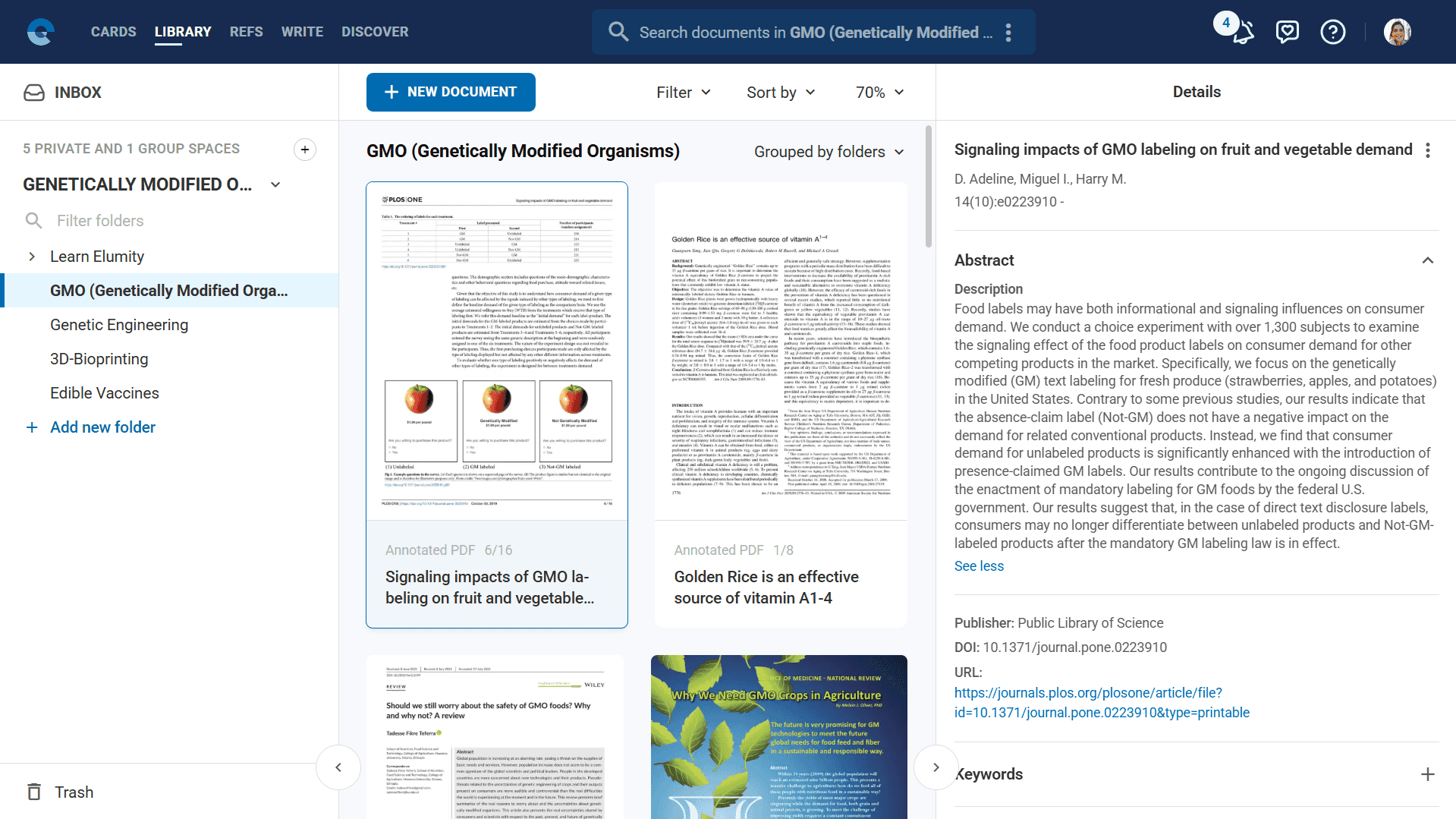Open the Golden Rice document thumbnail

[781, 351]
